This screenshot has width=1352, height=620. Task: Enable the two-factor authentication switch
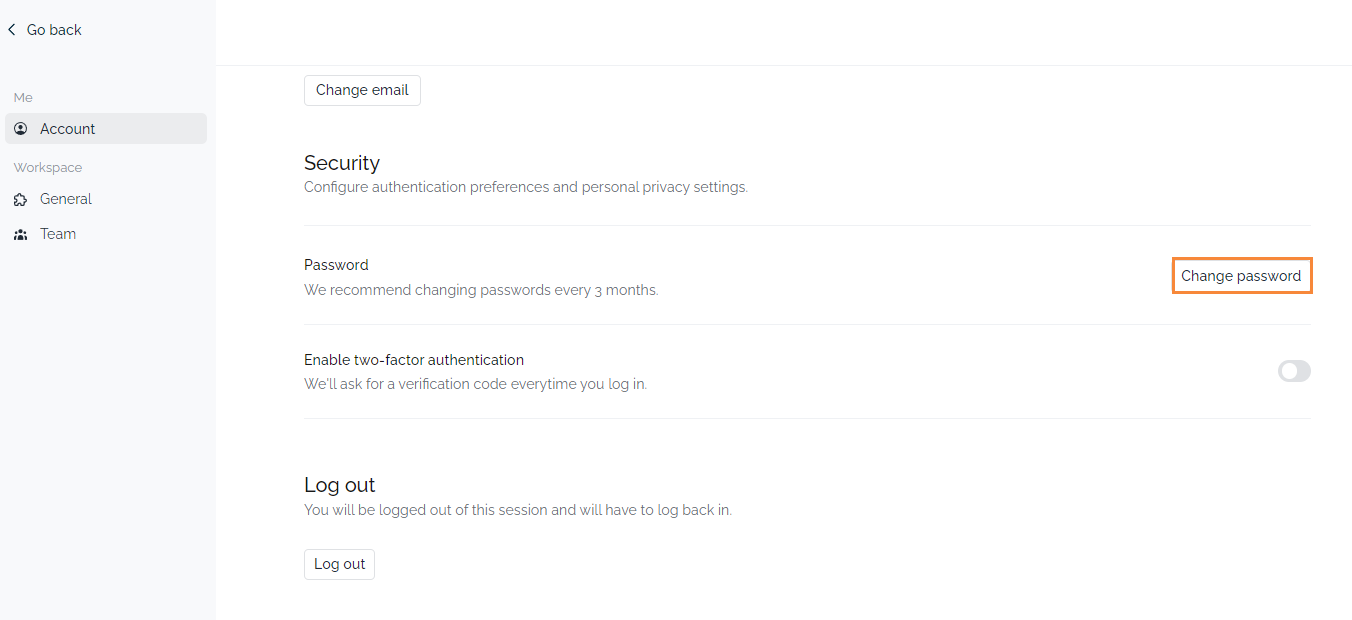pyautogui.click(x=1294, y=371)
